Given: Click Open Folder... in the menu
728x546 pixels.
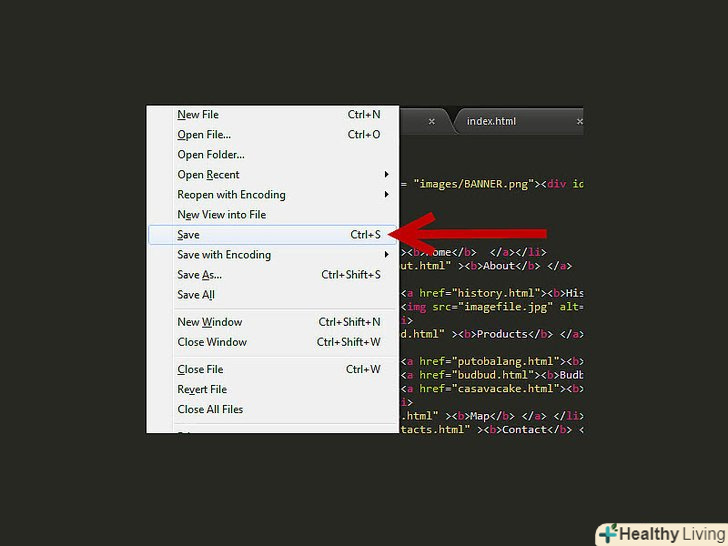Looking at the screenshot, I should [273, 155].
